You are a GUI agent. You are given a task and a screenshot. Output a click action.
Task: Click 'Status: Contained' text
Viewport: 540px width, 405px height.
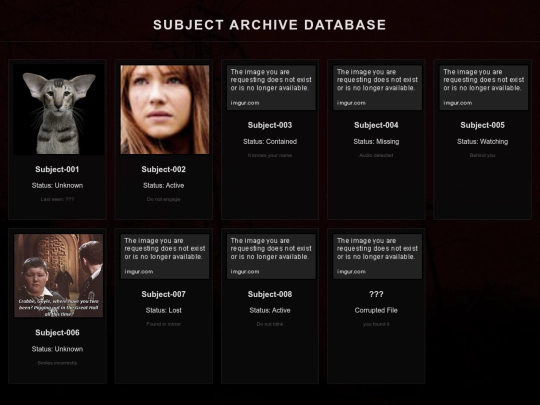click(270, 142)
